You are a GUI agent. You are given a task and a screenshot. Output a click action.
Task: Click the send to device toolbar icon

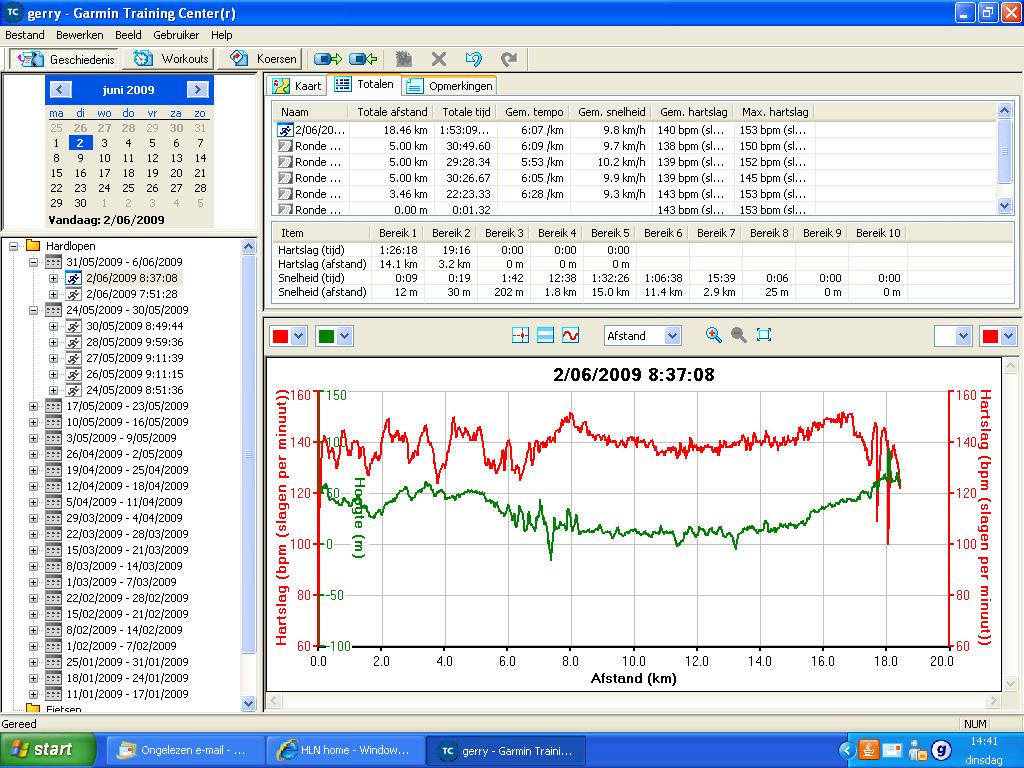tap(327, 59)
